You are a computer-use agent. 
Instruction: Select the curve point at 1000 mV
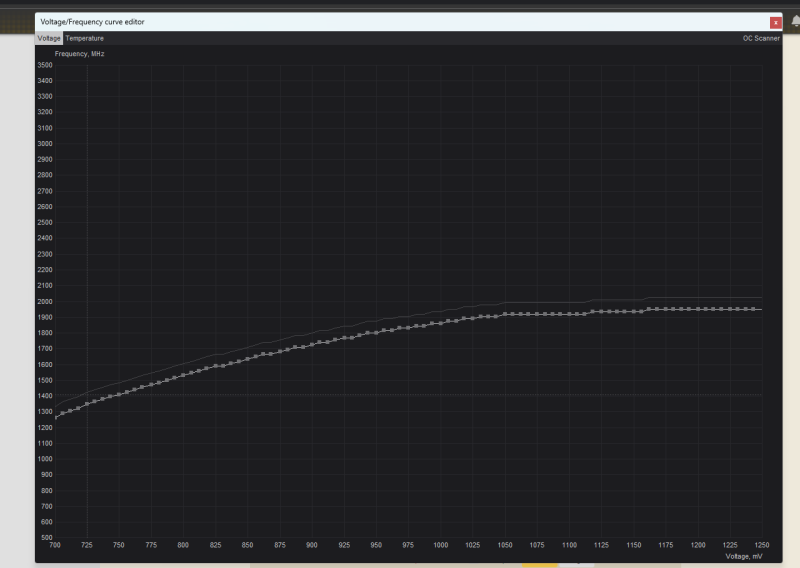[x=441, y=323]
